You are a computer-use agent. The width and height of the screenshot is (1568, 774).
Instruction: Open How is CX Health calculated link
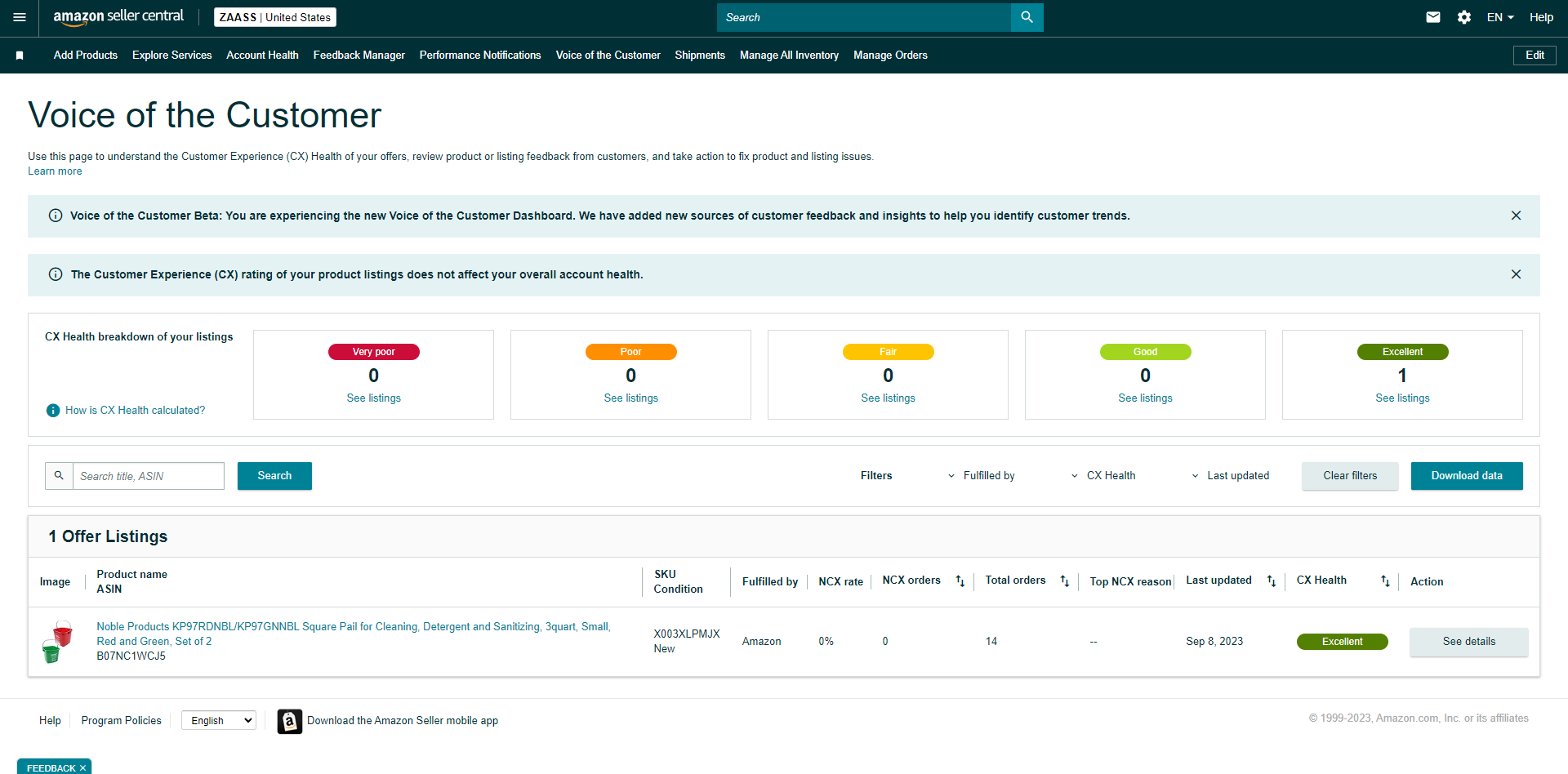click(136, 411)
